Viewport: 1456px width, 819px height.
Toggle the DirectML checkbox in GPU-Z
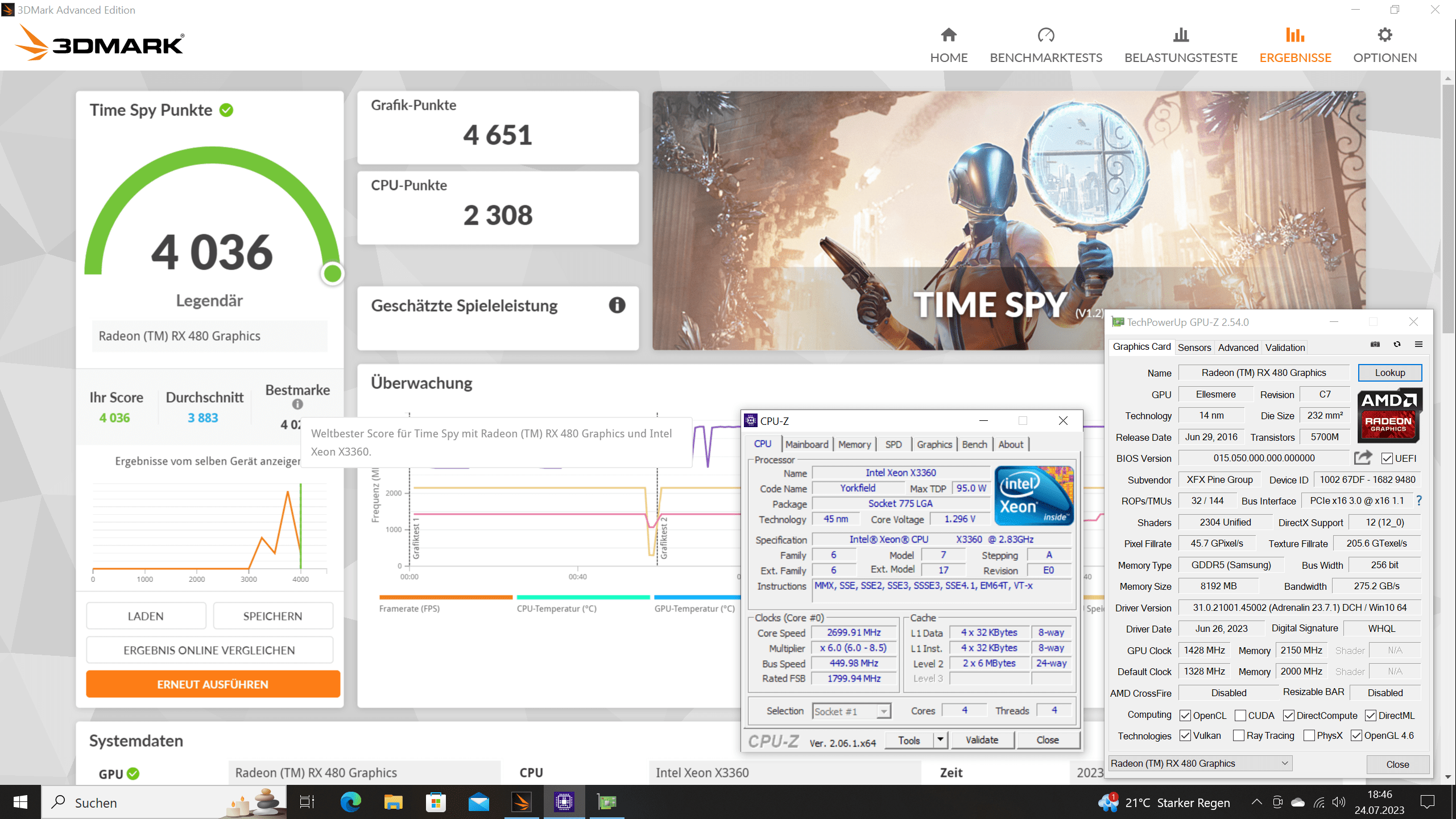pos(1371,715)
